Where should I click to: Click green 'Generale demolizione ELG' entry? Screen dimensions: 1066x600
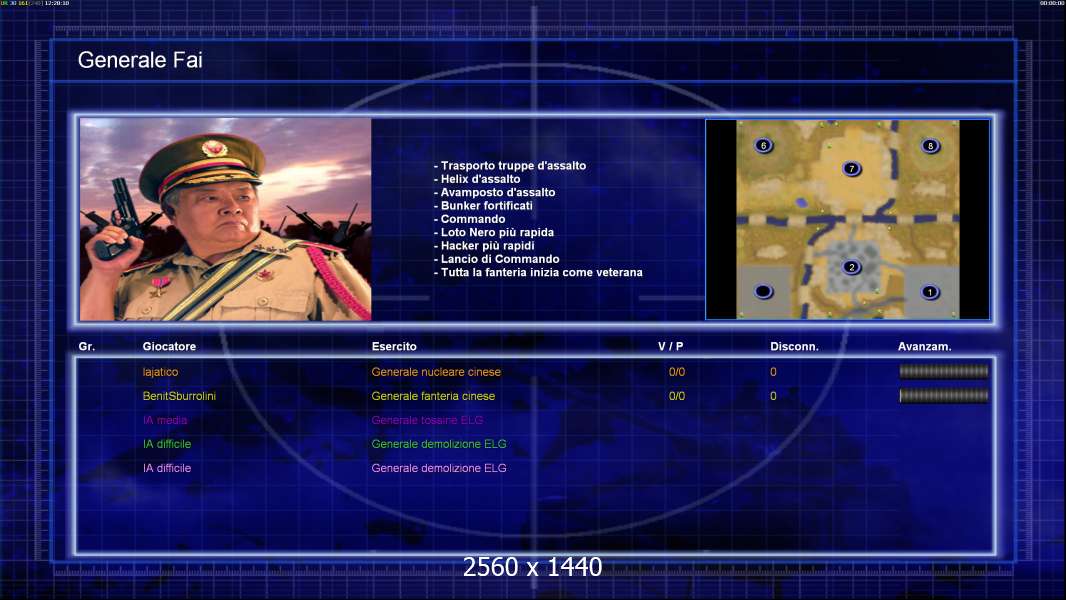pos(439,444)
